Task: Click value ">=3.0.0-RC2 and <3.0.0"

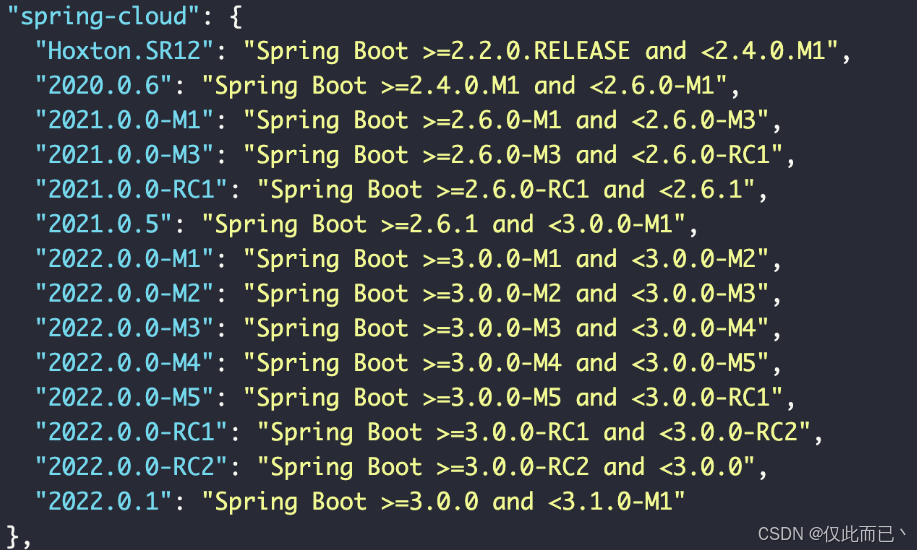Action: click(590, 466)
